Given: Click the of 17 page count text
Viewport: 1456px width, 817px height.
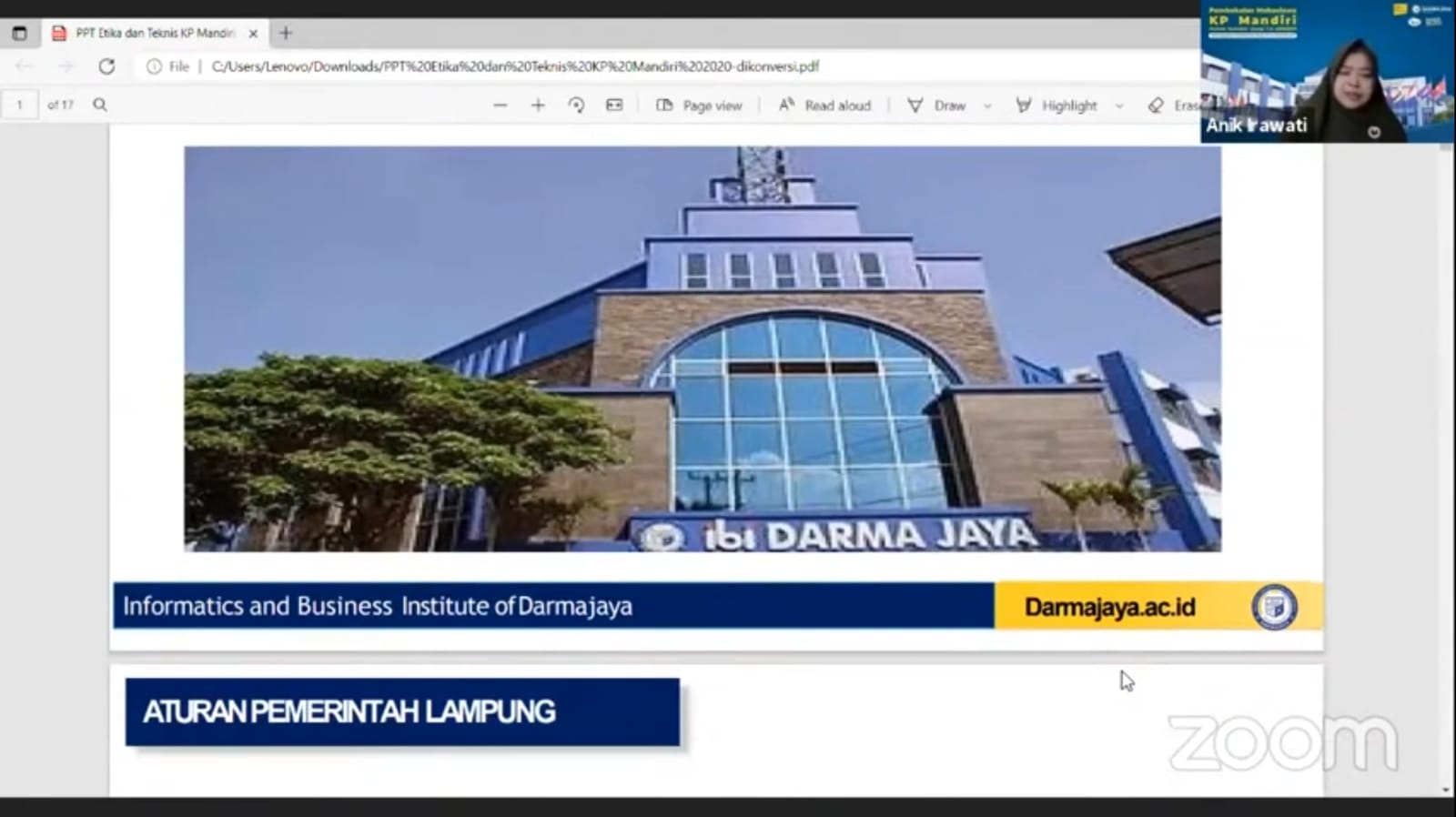Looking at the screenshot, I should click(61, 106).
